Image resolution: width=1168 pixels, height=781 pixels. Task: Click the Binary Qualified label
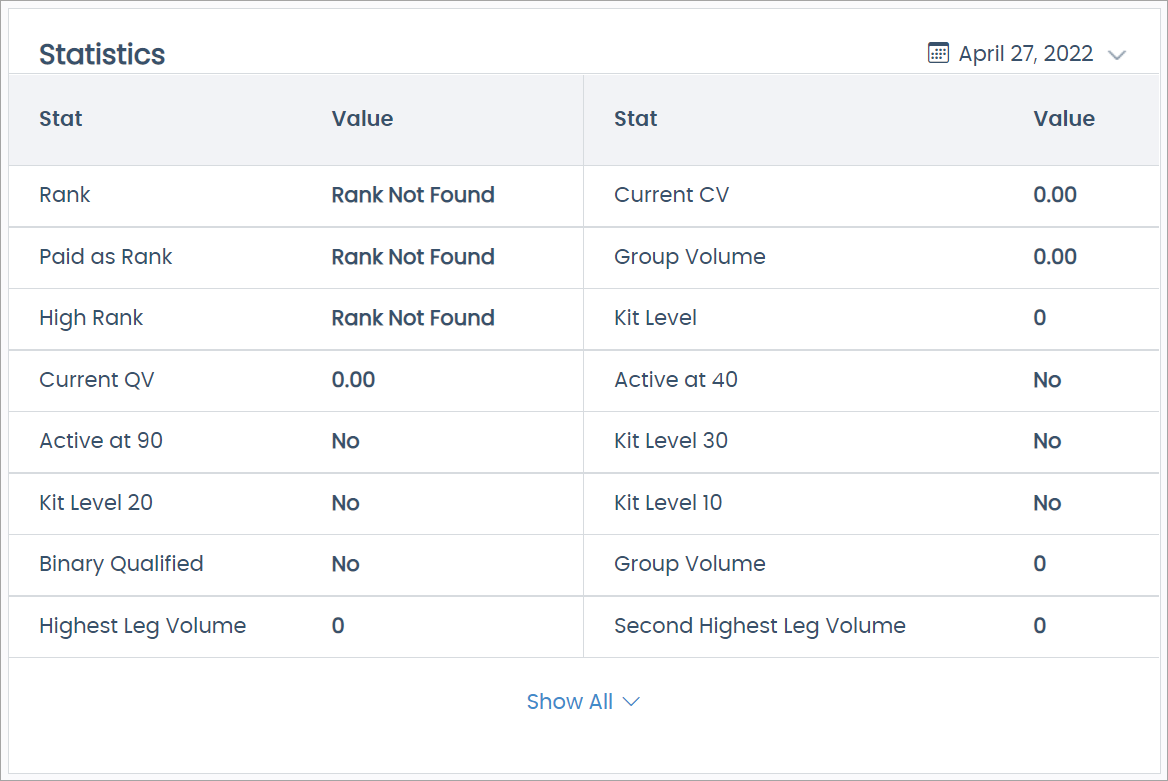121,564
